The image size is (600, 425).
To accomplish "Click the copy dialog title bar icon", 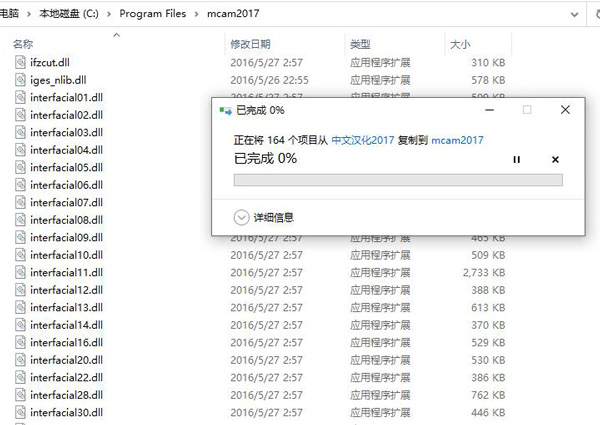I will coord(225,111).
